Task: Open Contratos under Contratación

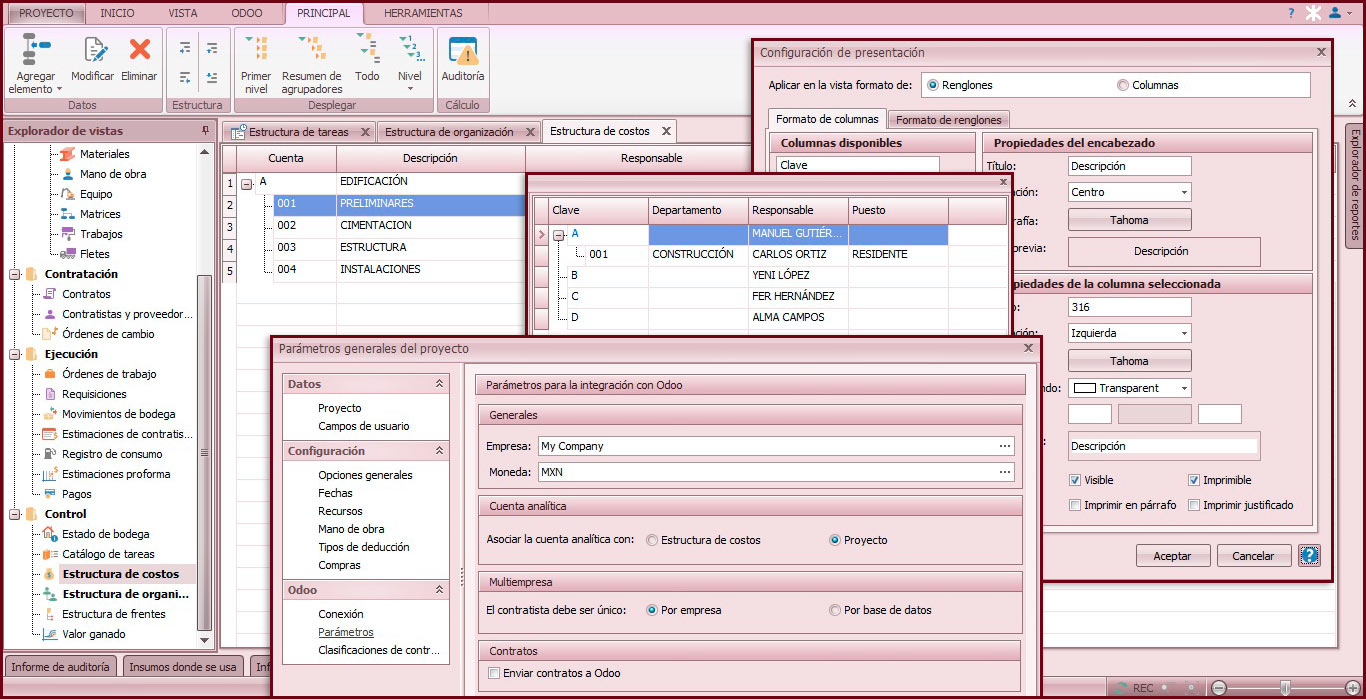Action: click(x=86, y=294)
